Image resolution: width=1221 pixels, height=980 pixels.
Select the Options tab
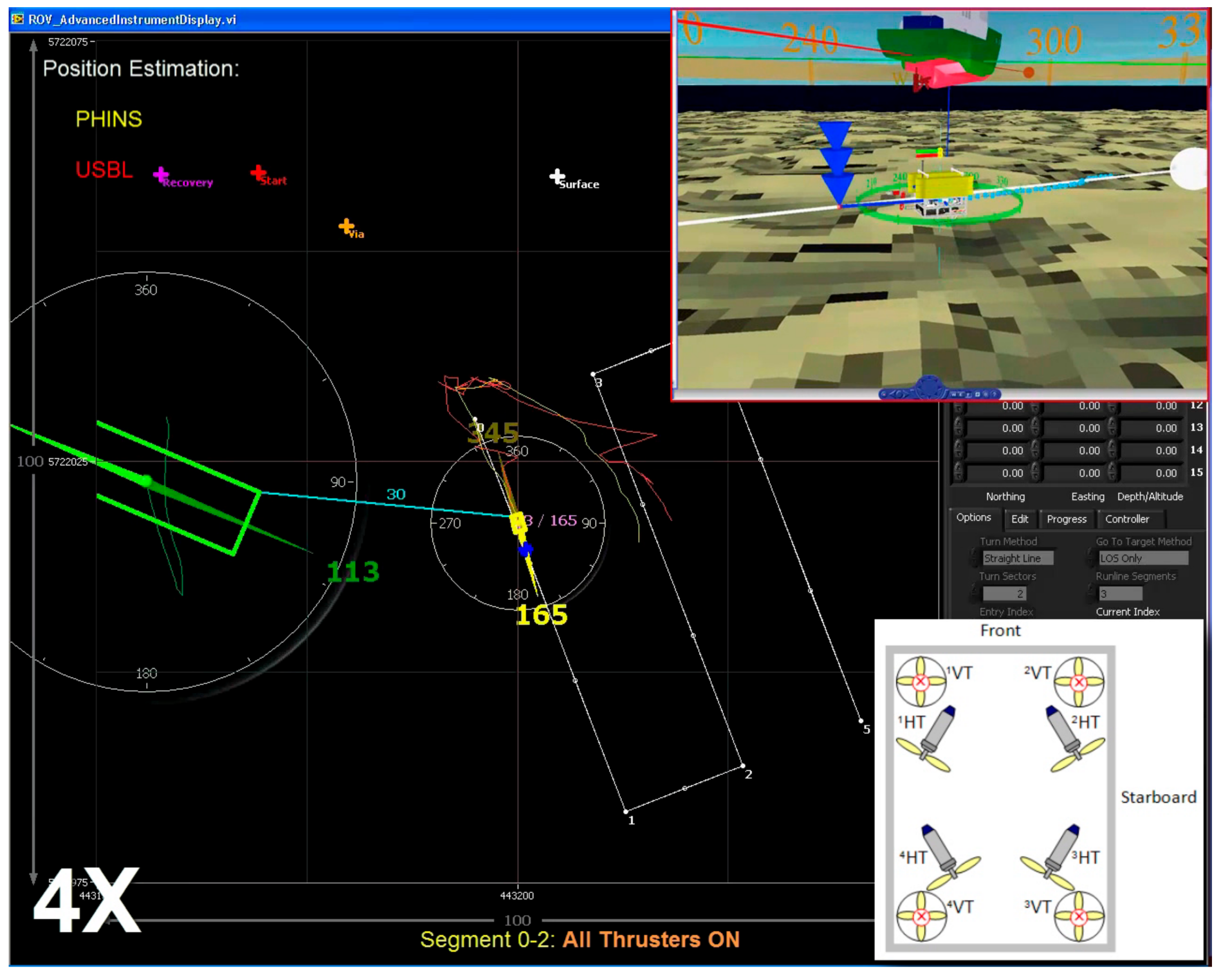click(x=973, y=517)
